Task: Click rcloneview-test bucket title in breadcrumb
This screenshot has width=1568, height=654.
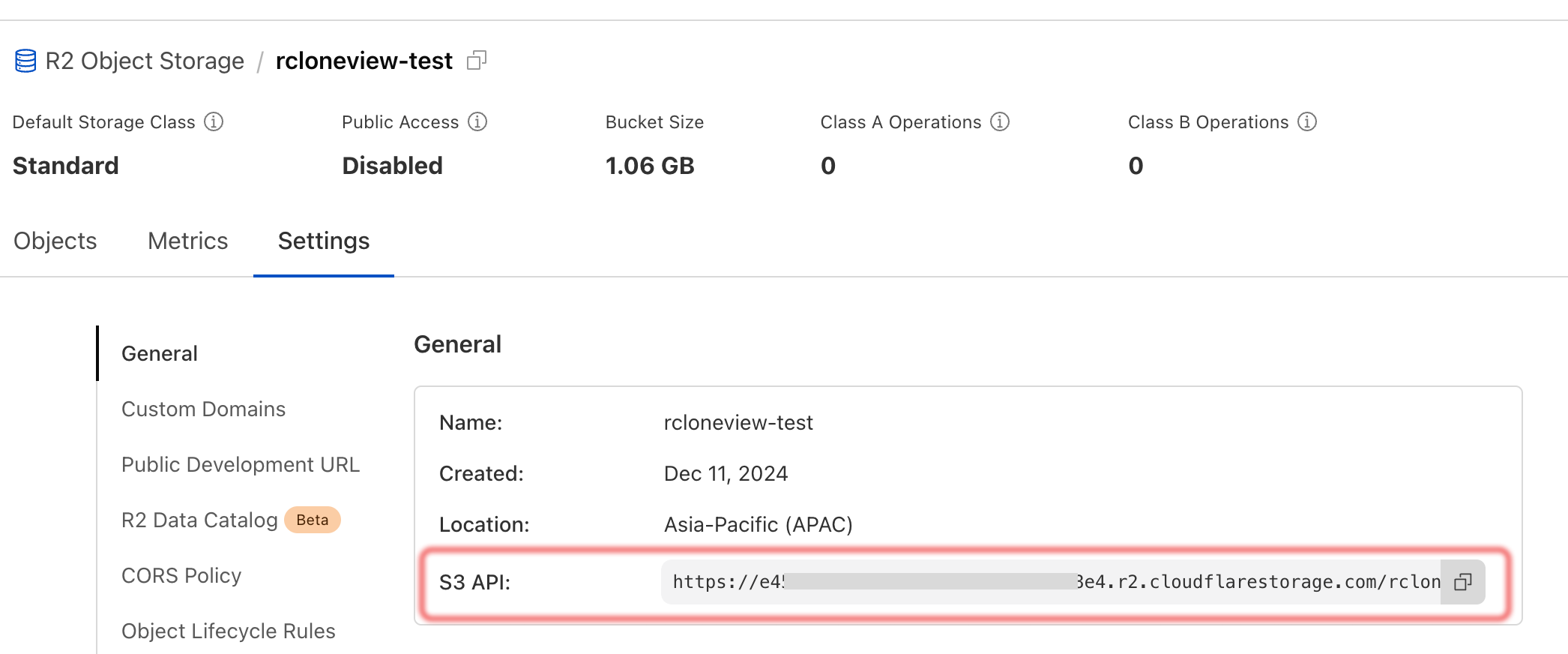Action: point(364,61)
